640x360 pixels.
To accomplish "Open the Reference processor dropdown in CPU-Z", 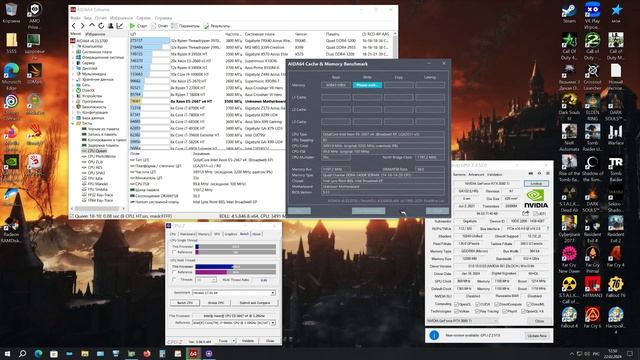I will coord(233,322).
